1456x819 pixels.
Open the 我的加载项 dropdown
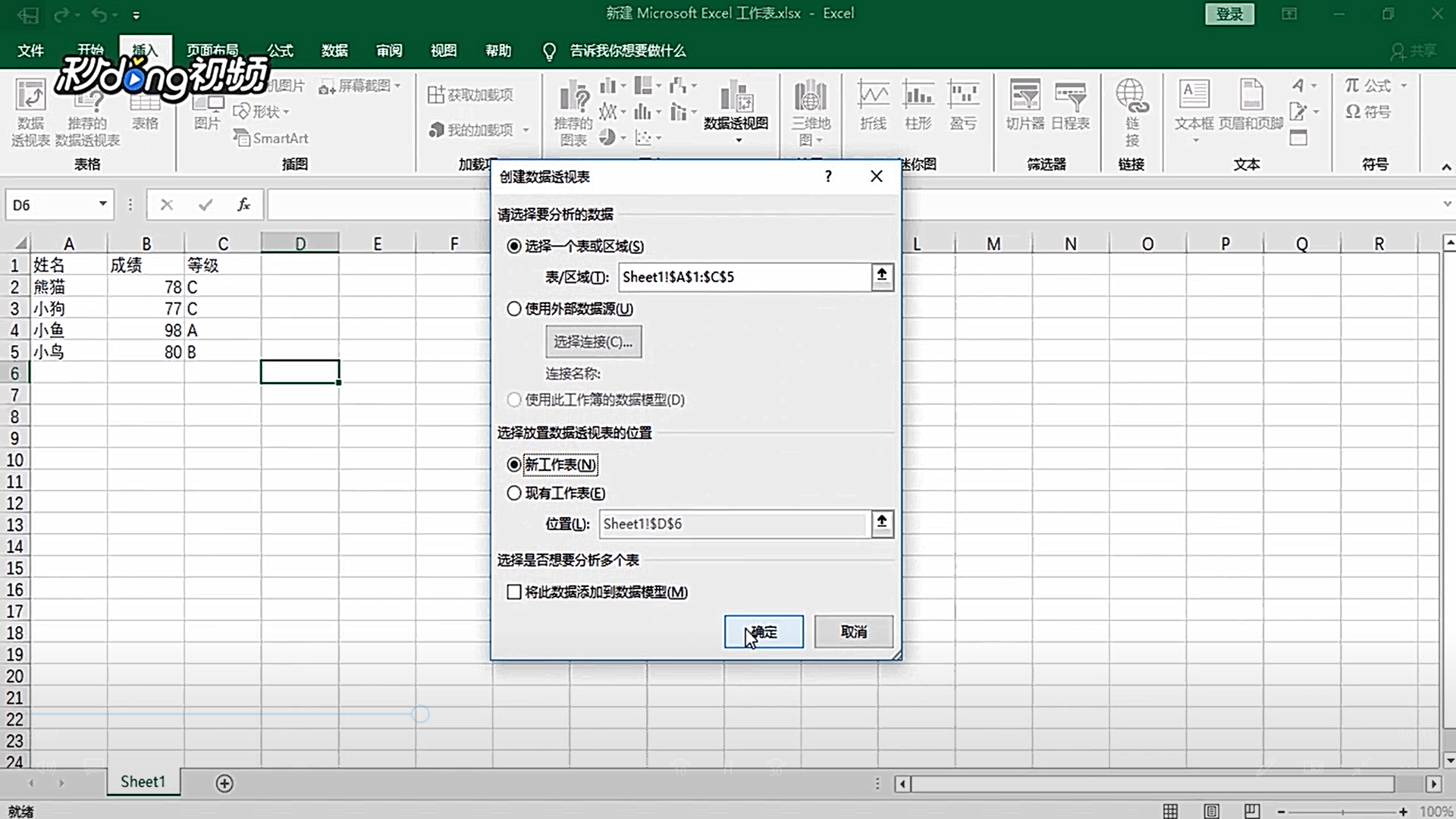pos(526,130)
